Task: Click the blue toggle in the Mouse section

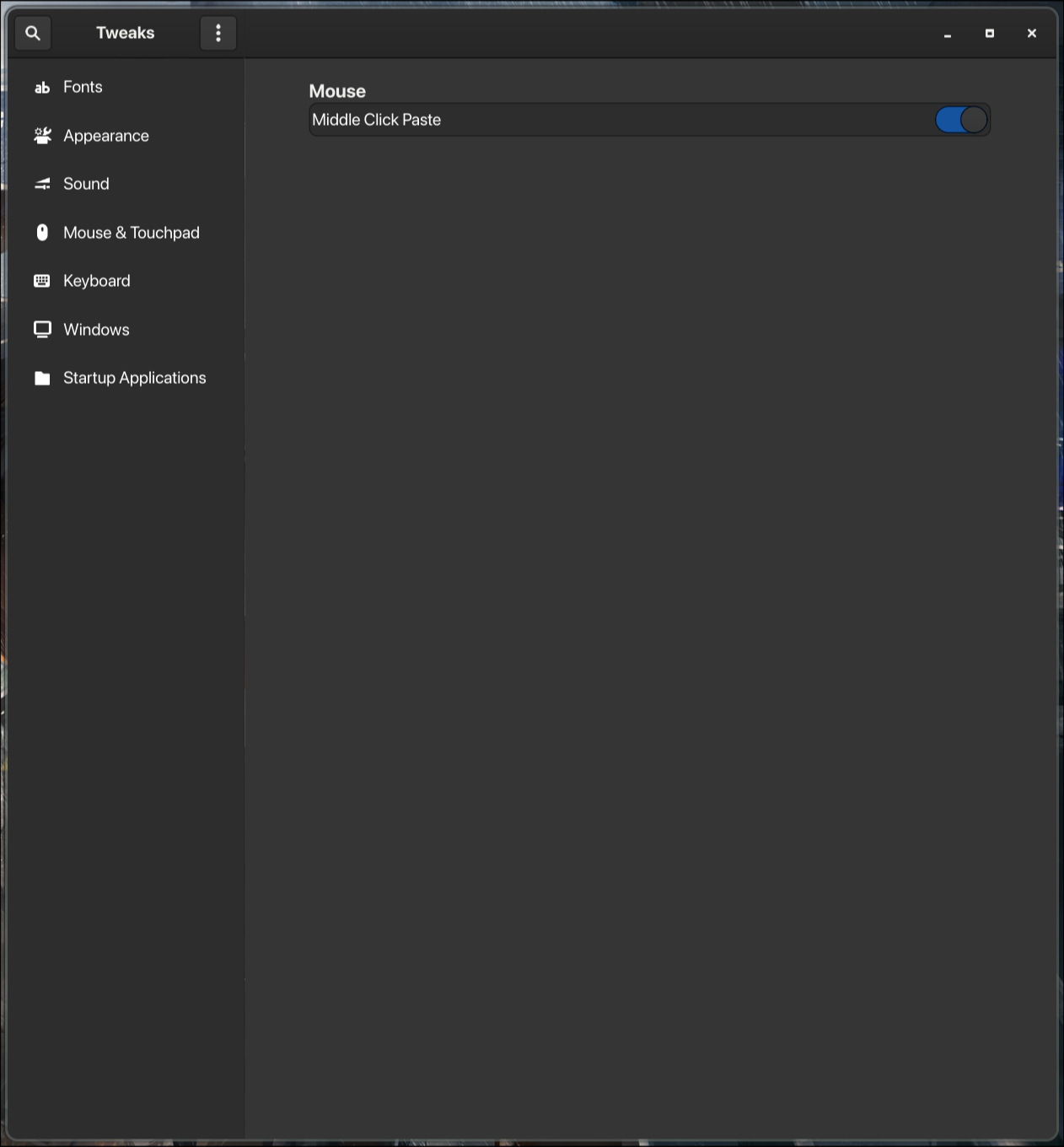Action: (x=961, y=119)
